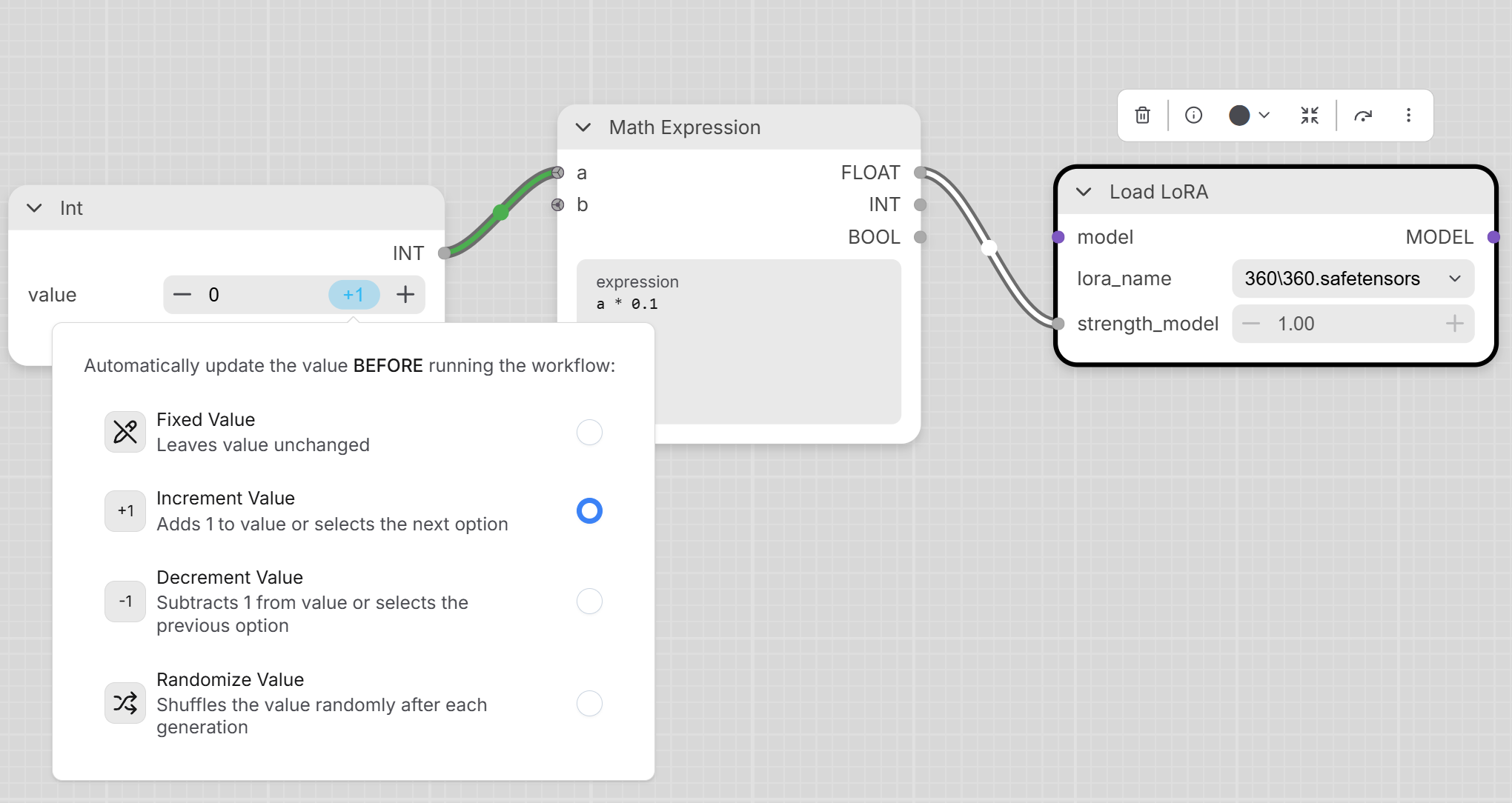Select the Decrement Value radio button
This screenshot has width=1512, height=803.
589,601
